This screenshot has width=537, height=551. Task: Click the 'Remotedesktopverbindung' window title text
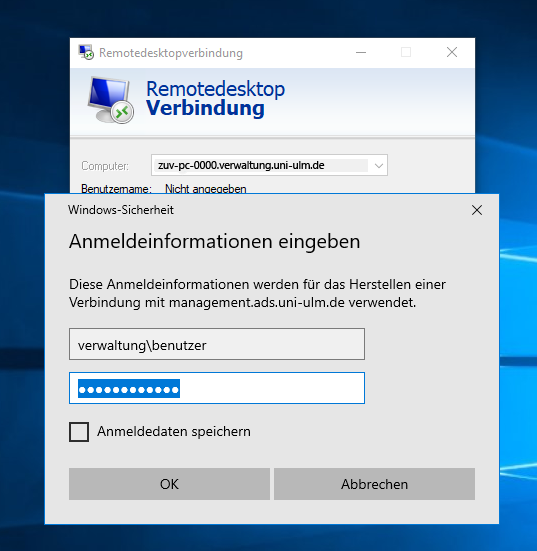[x=171, y=53]
